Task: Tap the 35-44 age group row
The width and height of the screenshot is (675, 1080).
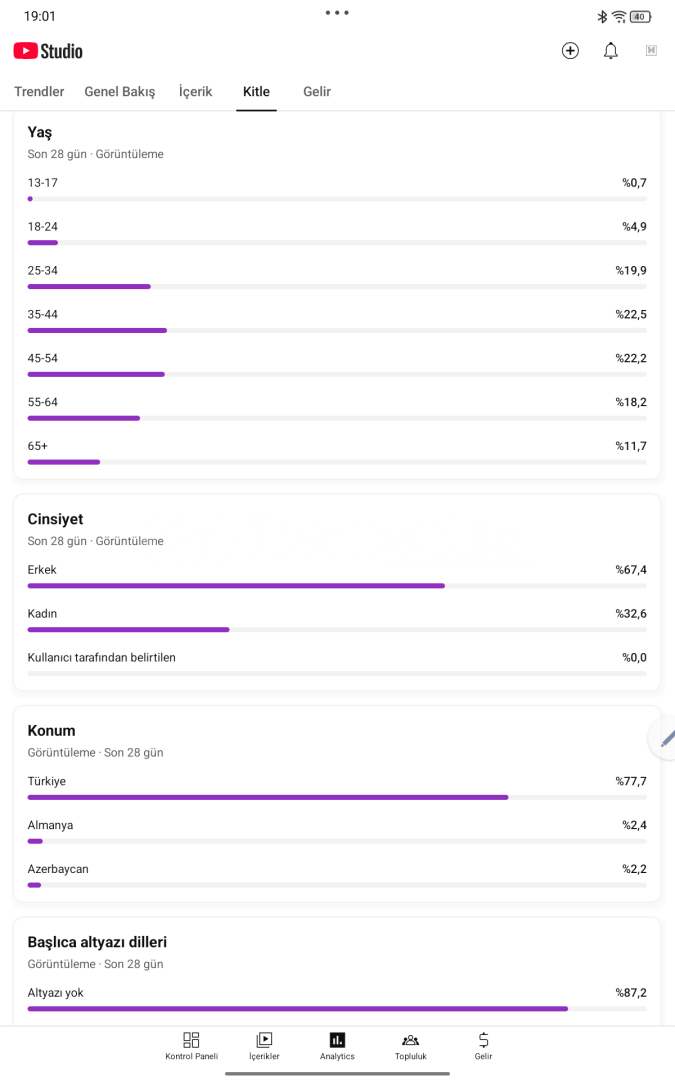Action: 337,321
